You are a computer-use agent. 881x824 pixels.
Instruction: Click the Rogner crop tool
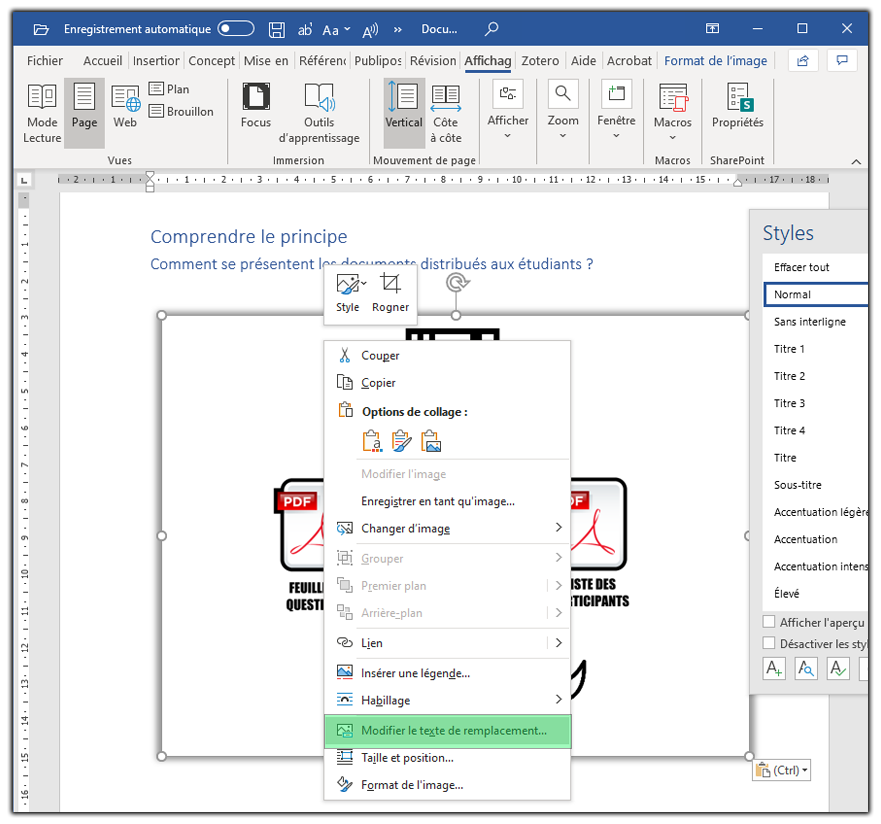[390, 293]
